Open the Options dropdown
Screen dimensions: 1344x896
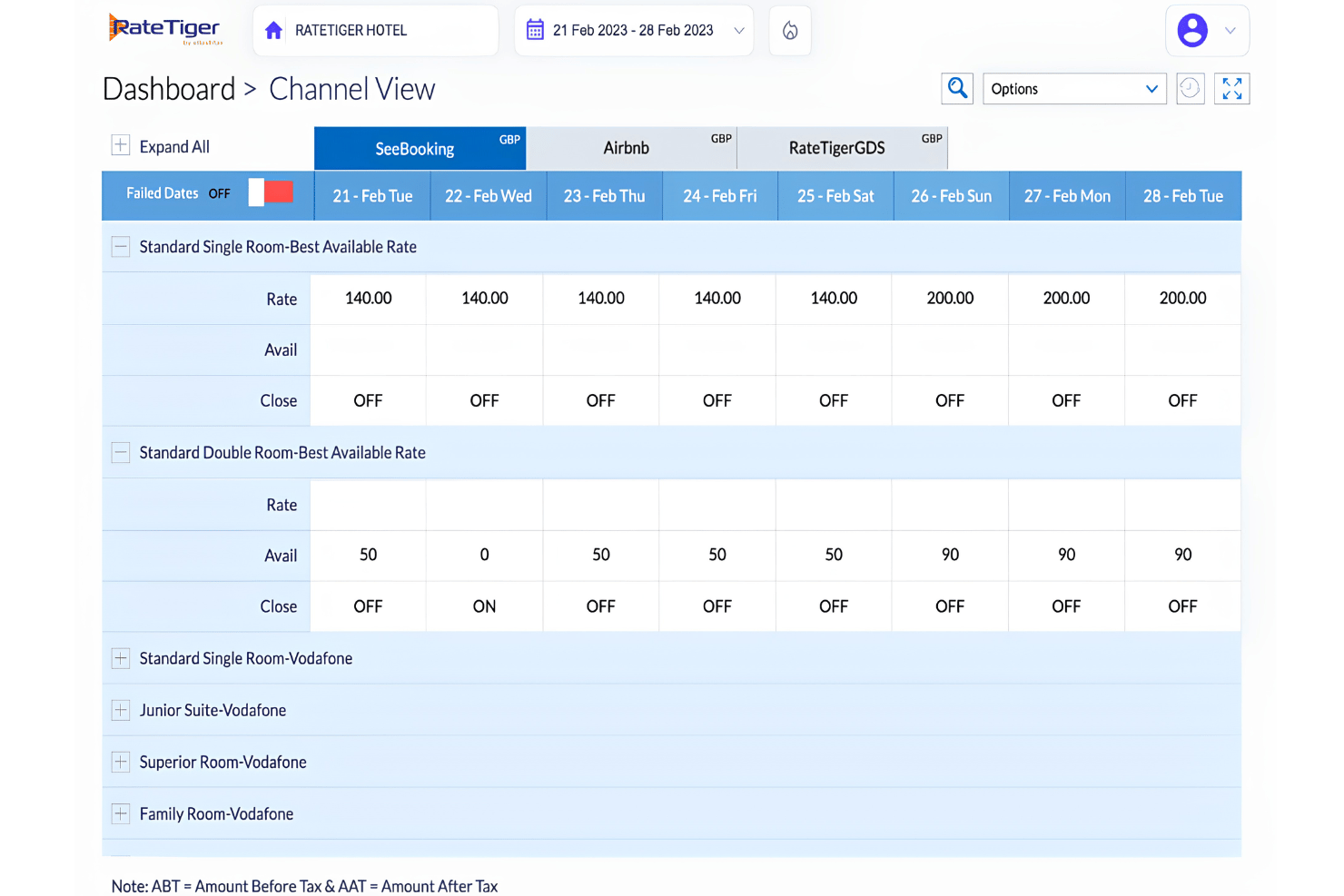[1074, 89]
